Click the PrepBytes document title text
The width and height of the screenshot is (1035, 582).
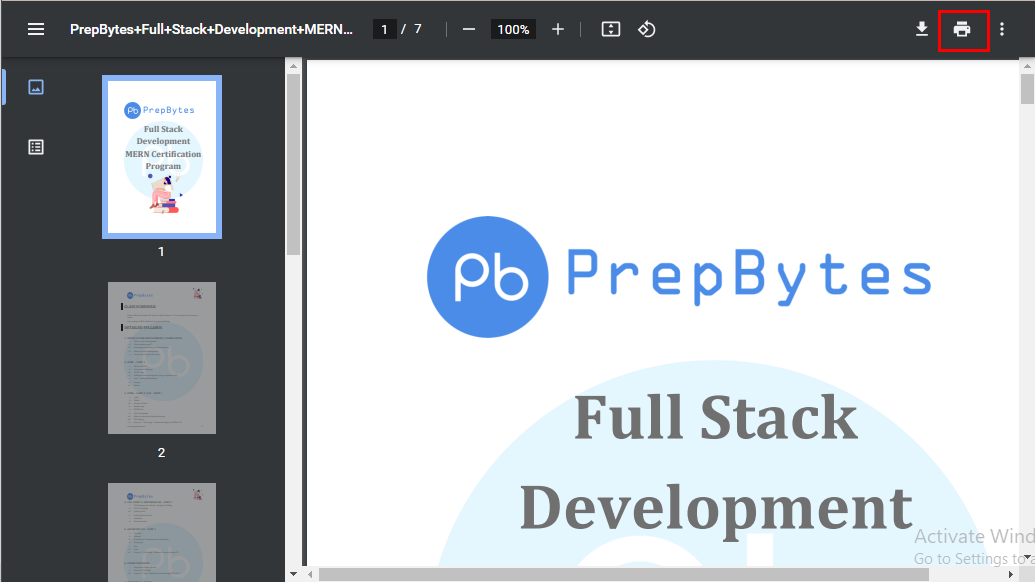[211, 29]
